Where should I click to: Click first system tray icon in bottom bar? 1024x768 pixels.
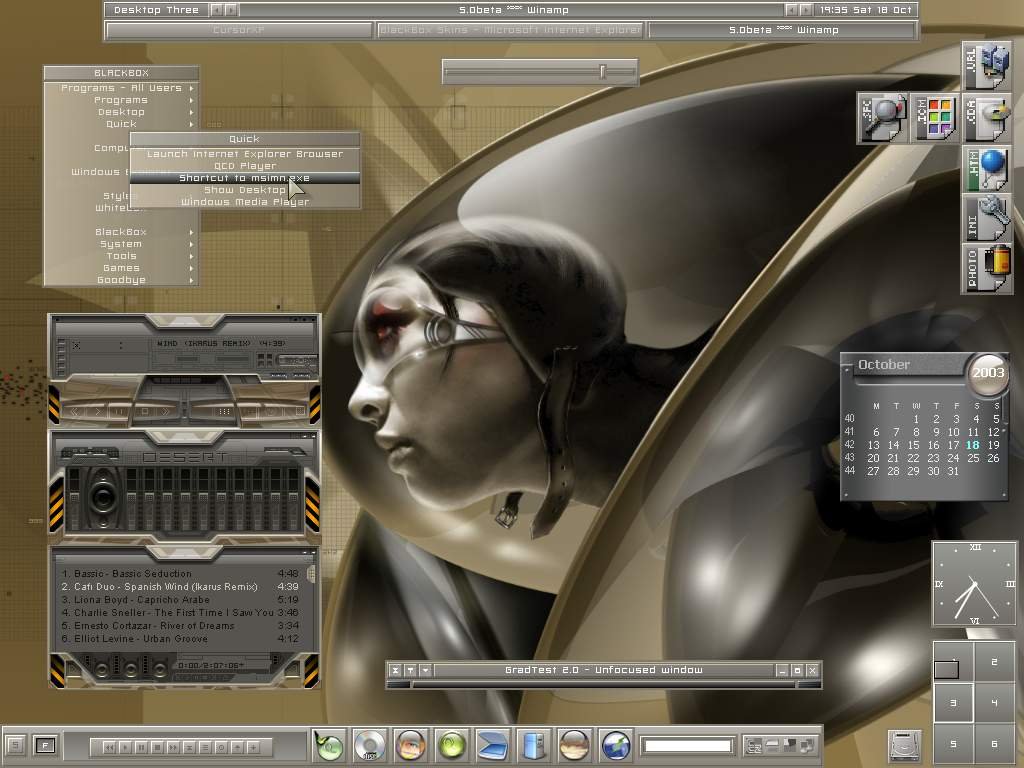coord(754,745)
